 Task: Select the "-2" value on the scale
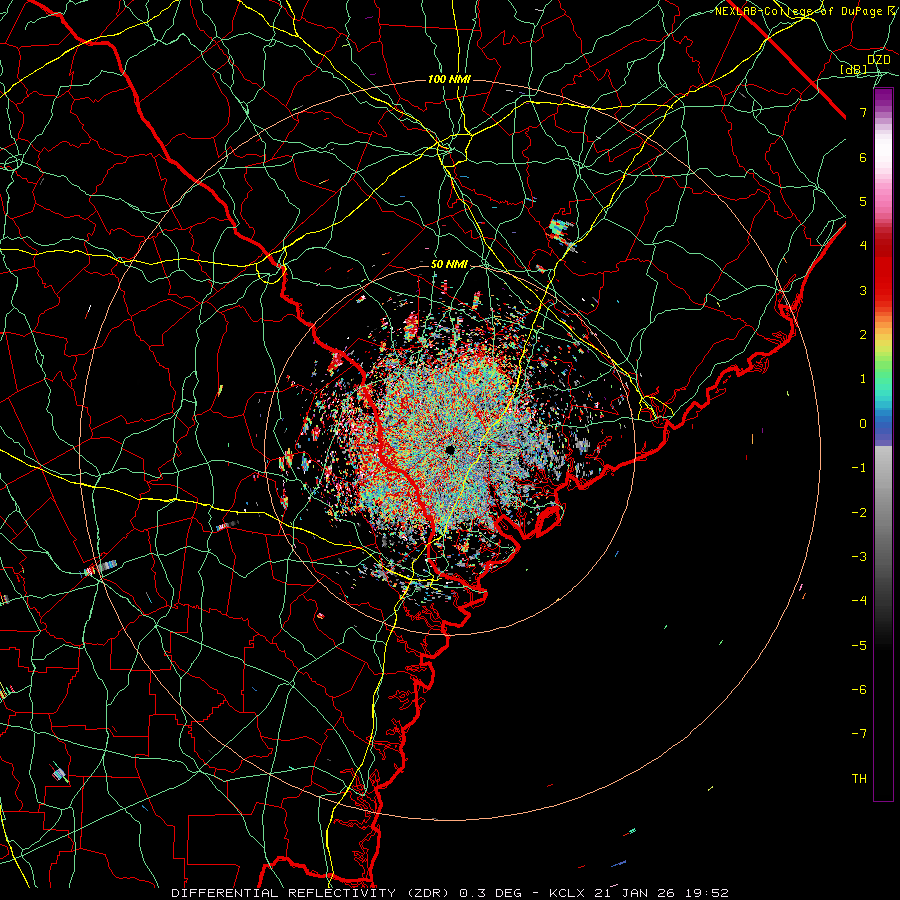(859, 513)
